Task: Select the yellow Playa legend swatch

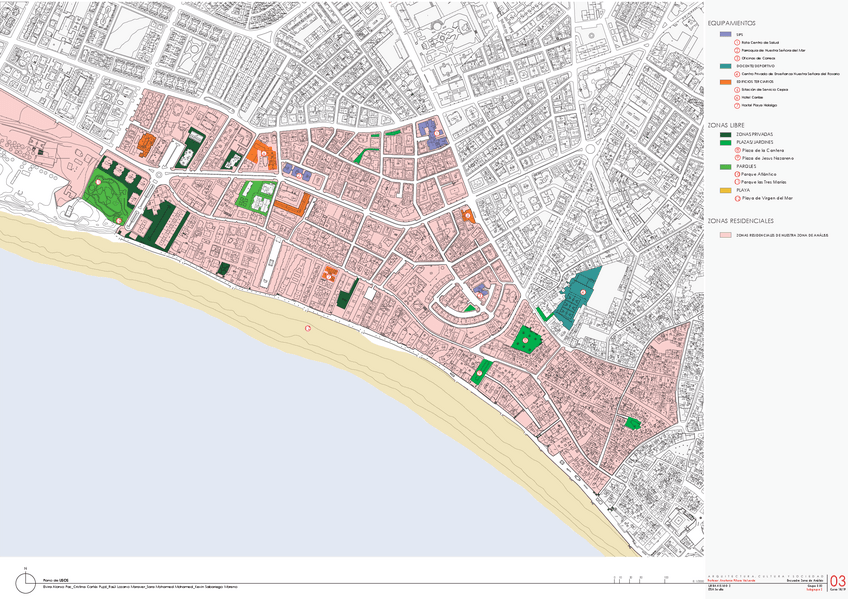Action: point(725,190)
